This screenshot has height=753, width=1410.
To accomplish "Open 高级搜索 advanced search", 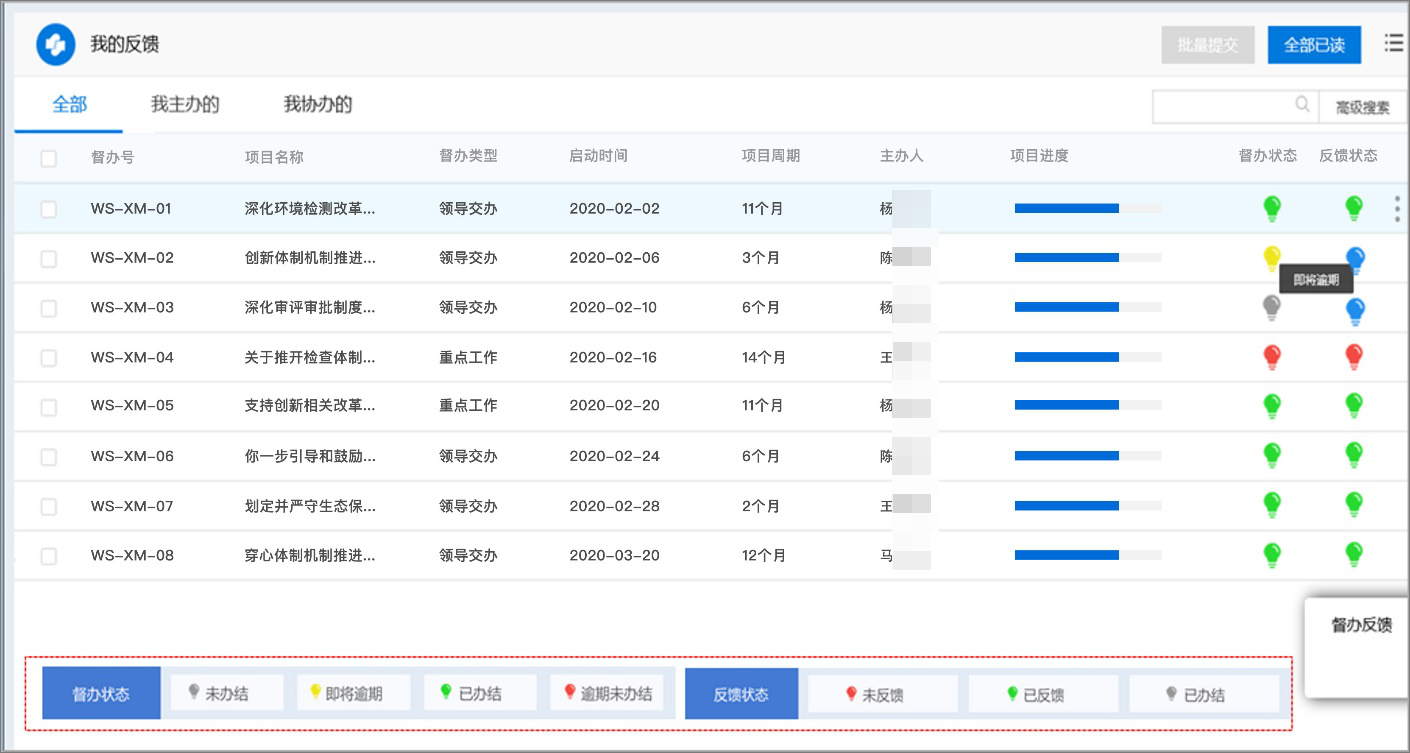I will [1363, 107].
